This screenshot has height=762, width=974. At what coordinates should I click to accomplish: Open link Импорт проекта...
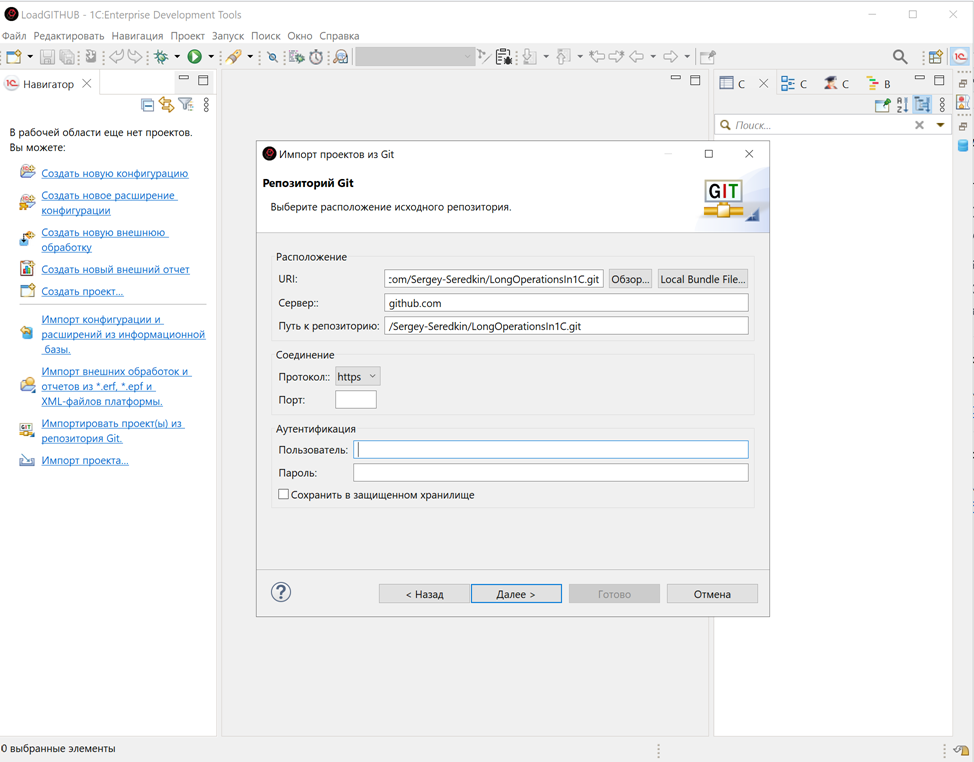85,460
